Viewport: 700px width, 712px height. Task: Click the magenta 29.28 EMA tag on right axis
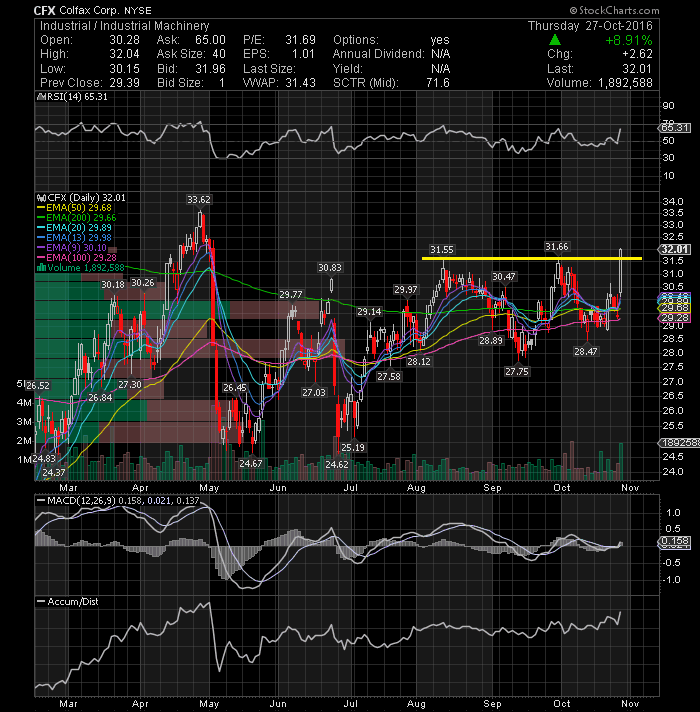click(x=675, y=318)
